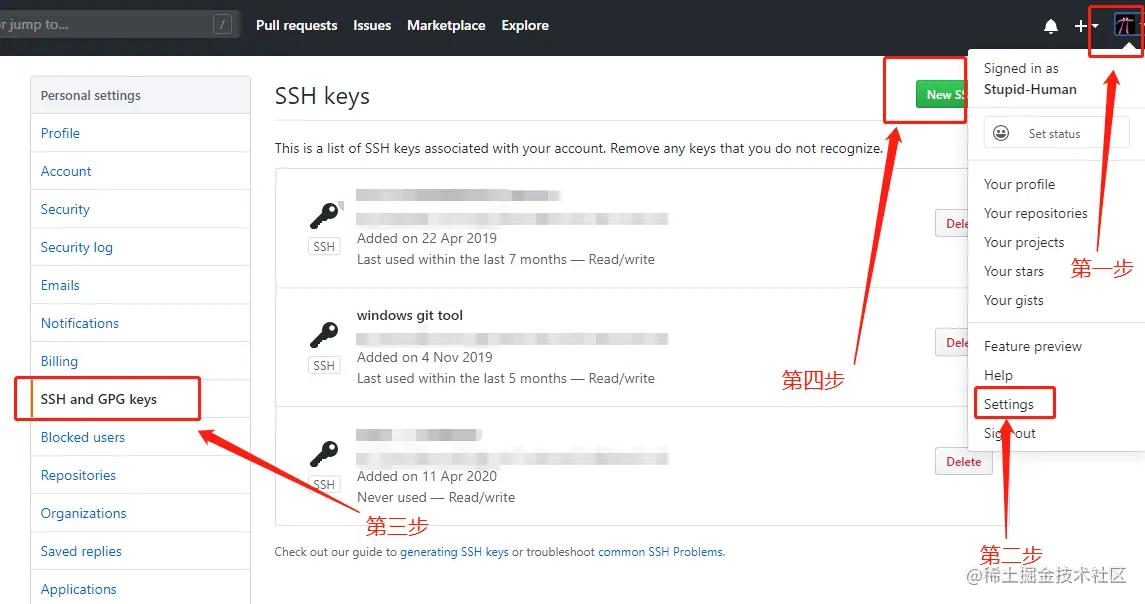The width and height of the screenshot is (1145, 604).
Task: Open the plus create-new dropdown
Action: click(x=1086, y=26)
